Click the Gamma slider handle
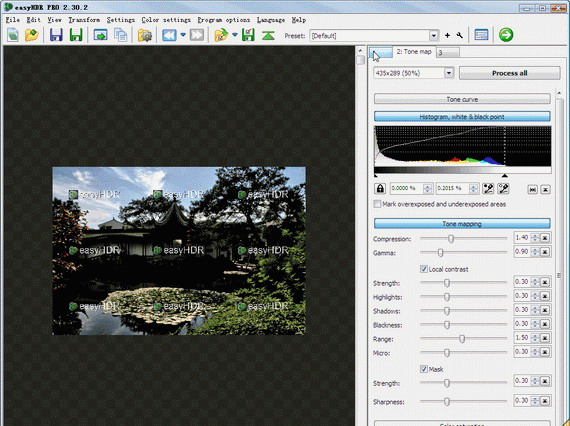 pyautogui.click(x=440, y=252)
